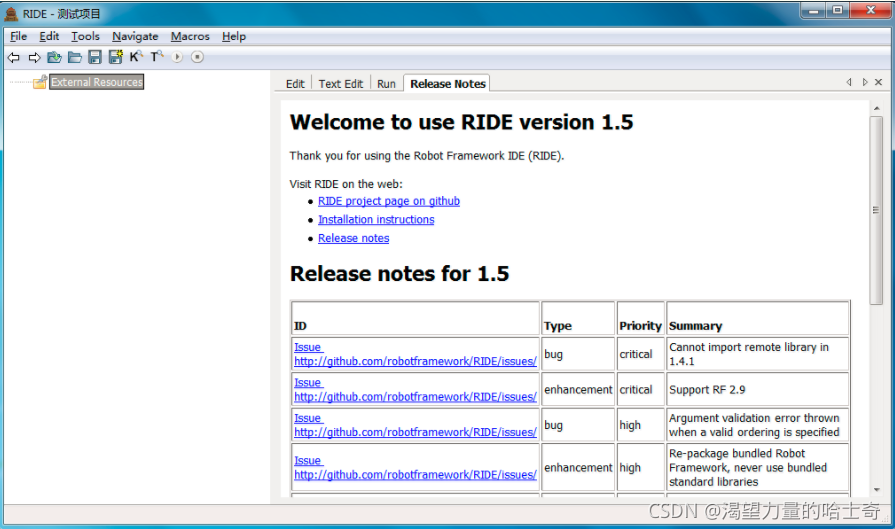
Task: Click 'Cannot import remote library in 1.4.1' cell
Action: coord(757,354)
